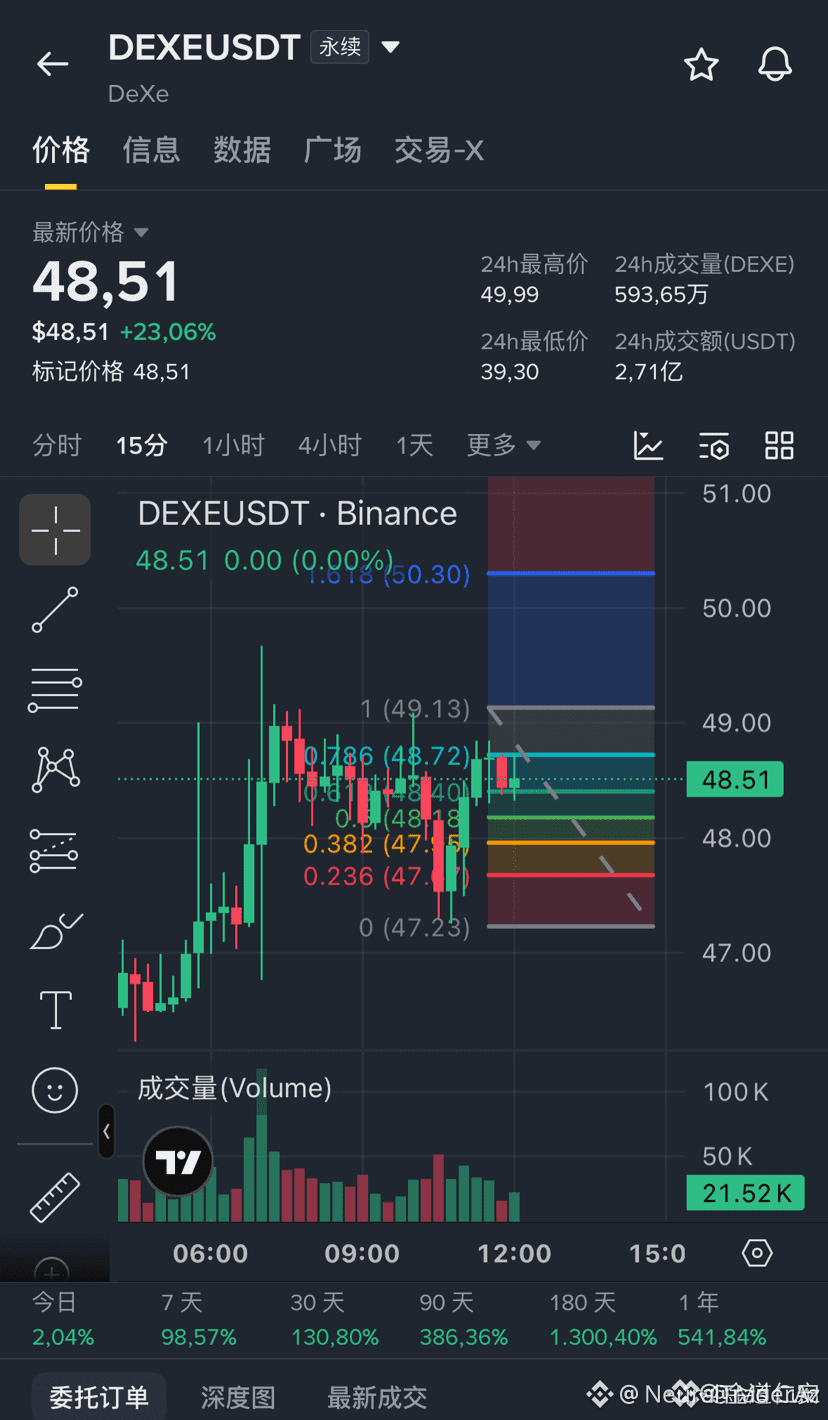The image size is (828, 1420).
Task: Tap the 90 天 386,36% performance
Action: 464,1320
